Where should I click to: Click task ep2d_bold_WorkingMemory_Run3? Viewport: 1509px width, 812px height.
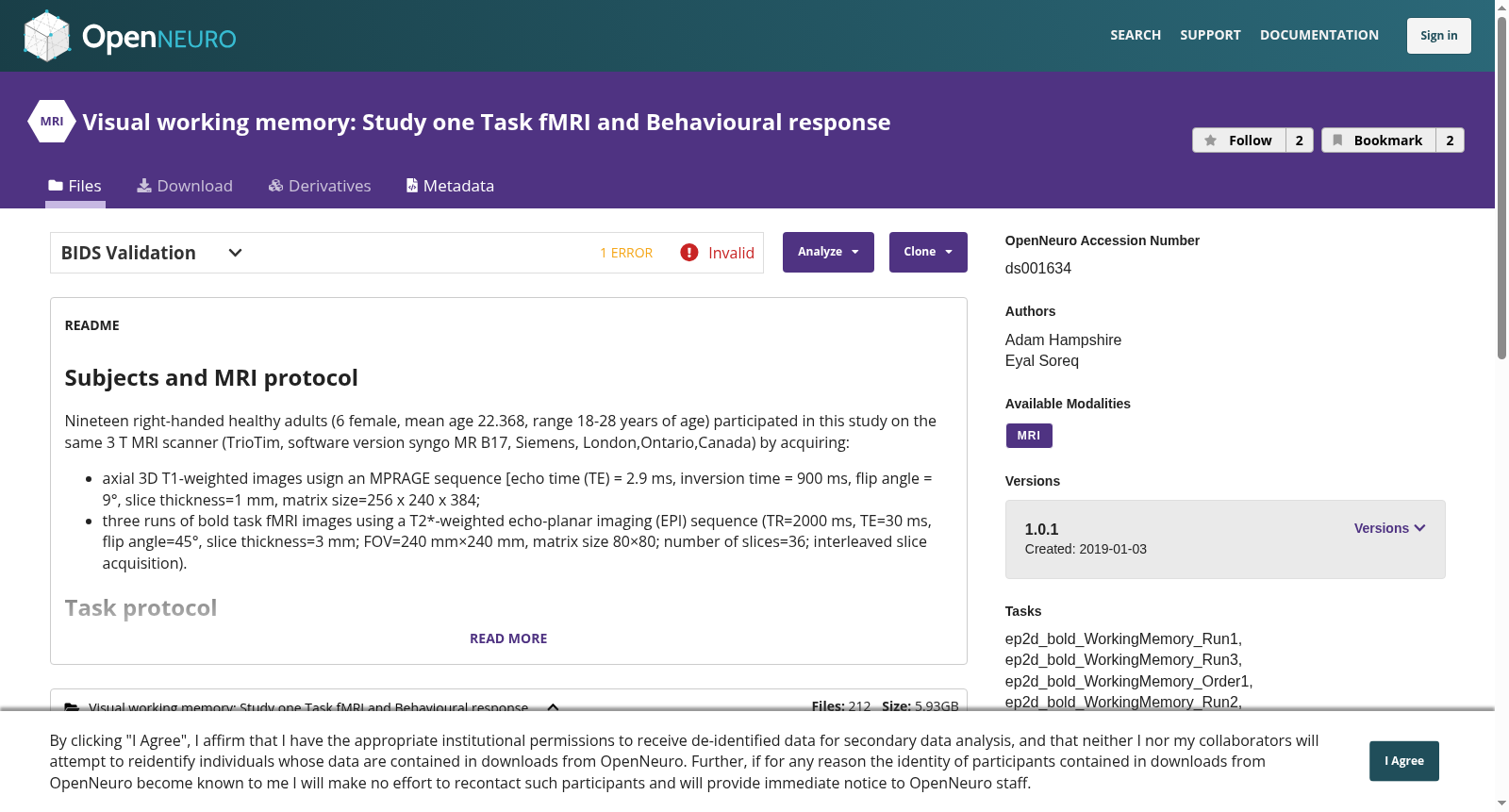(1122, 659)
